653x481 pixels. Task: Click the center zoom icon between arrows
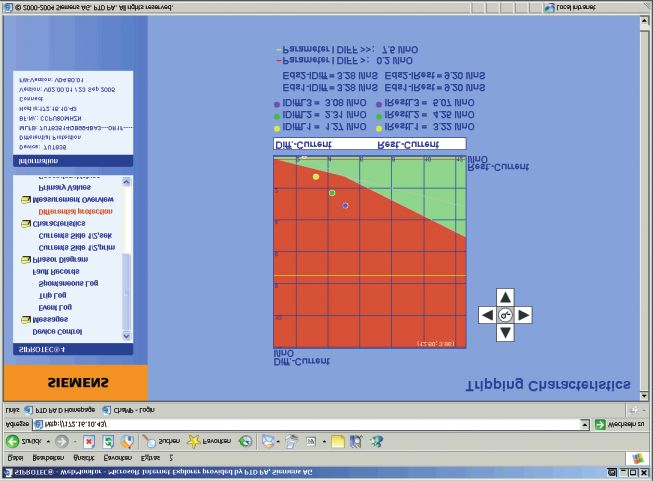tap(505, 315)
